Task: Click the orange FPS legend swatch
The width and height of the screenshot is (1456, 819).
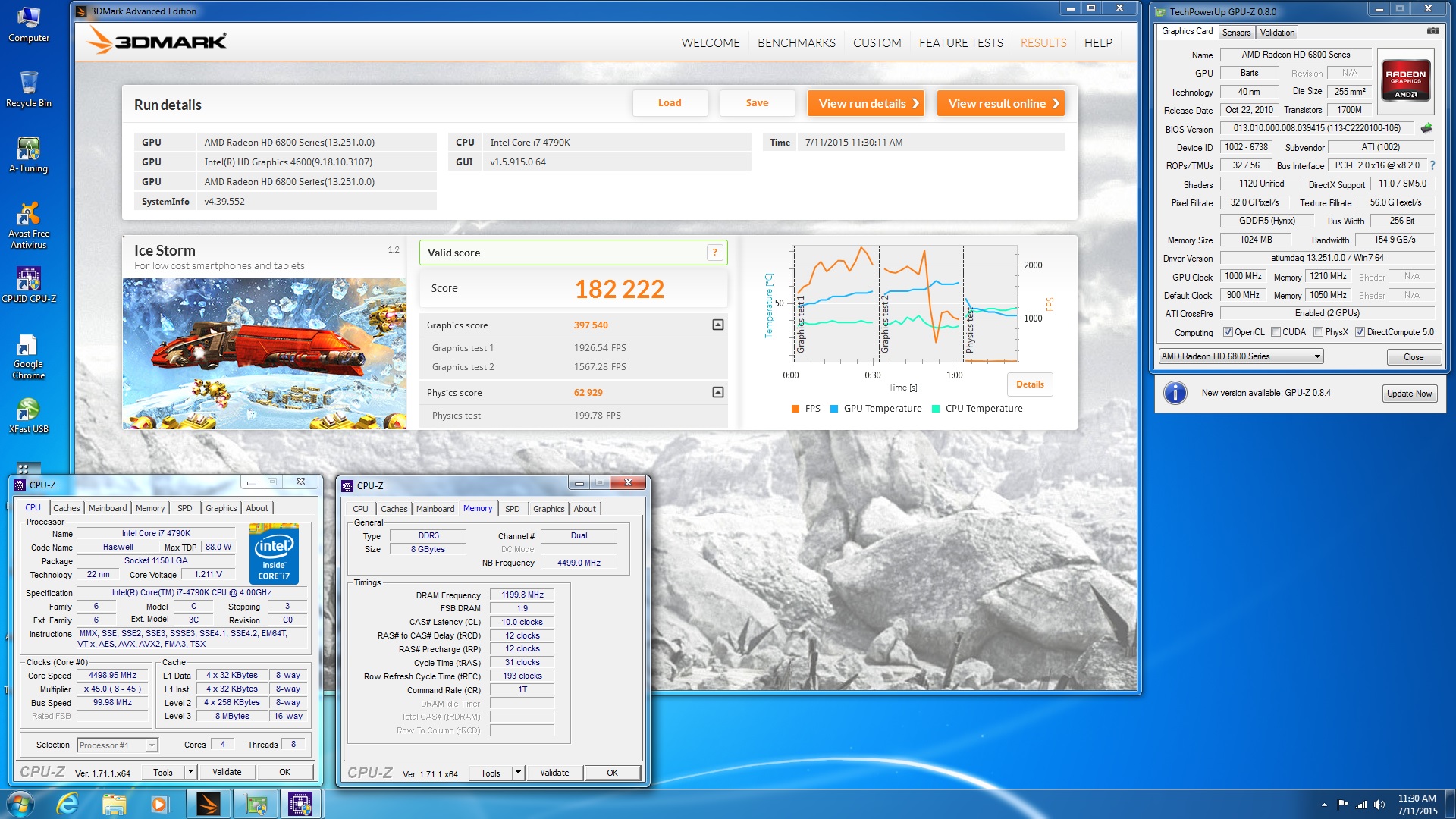Action: click(x=795, y=409)
